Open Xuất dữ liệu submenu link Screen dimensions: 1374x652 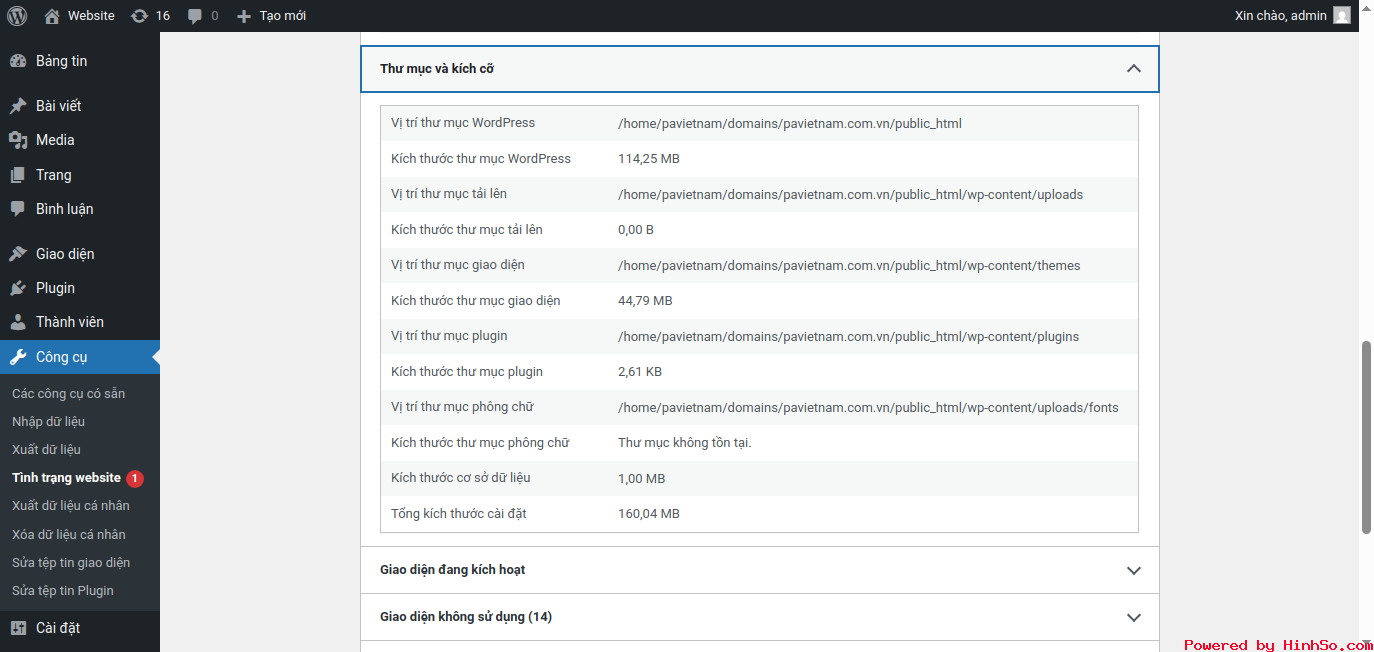46,450
